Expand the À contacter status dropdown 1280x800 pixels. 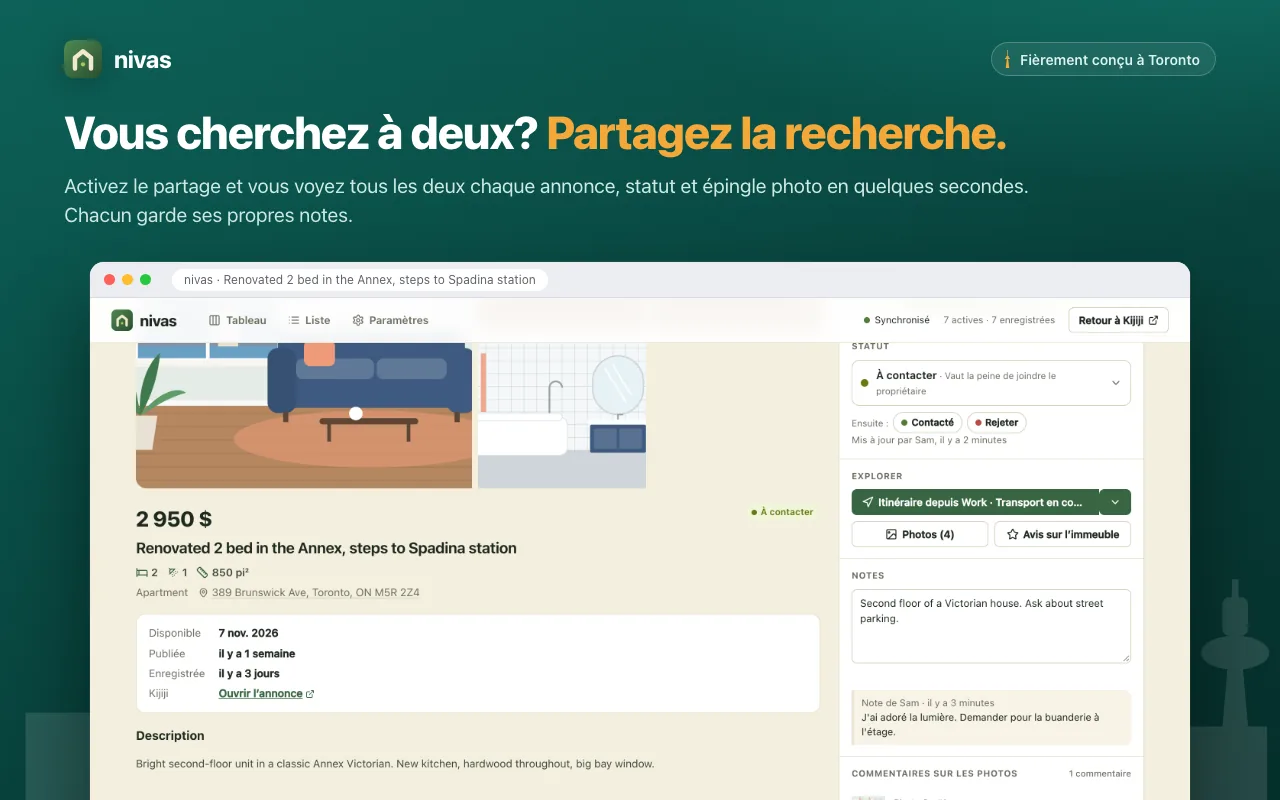[x=991, y=383]
